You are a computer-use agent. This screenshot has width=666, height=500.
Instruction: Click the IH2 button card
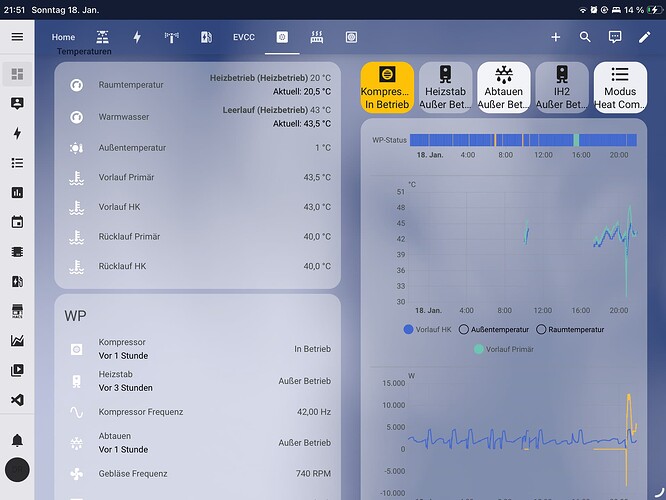562,88
